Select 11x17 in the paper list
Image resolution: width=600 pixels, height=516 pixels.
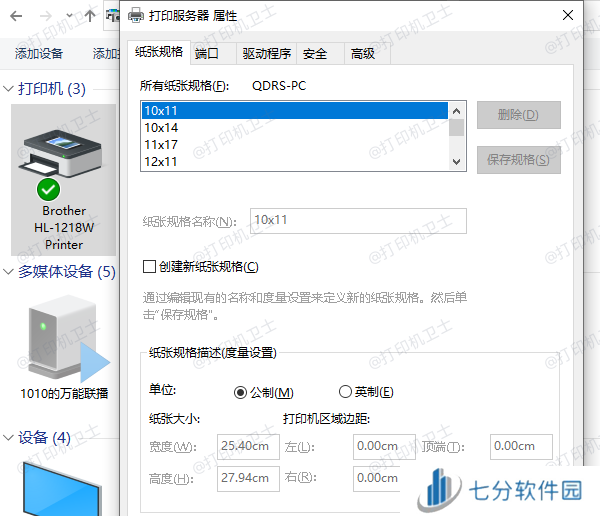click(295, 145)
